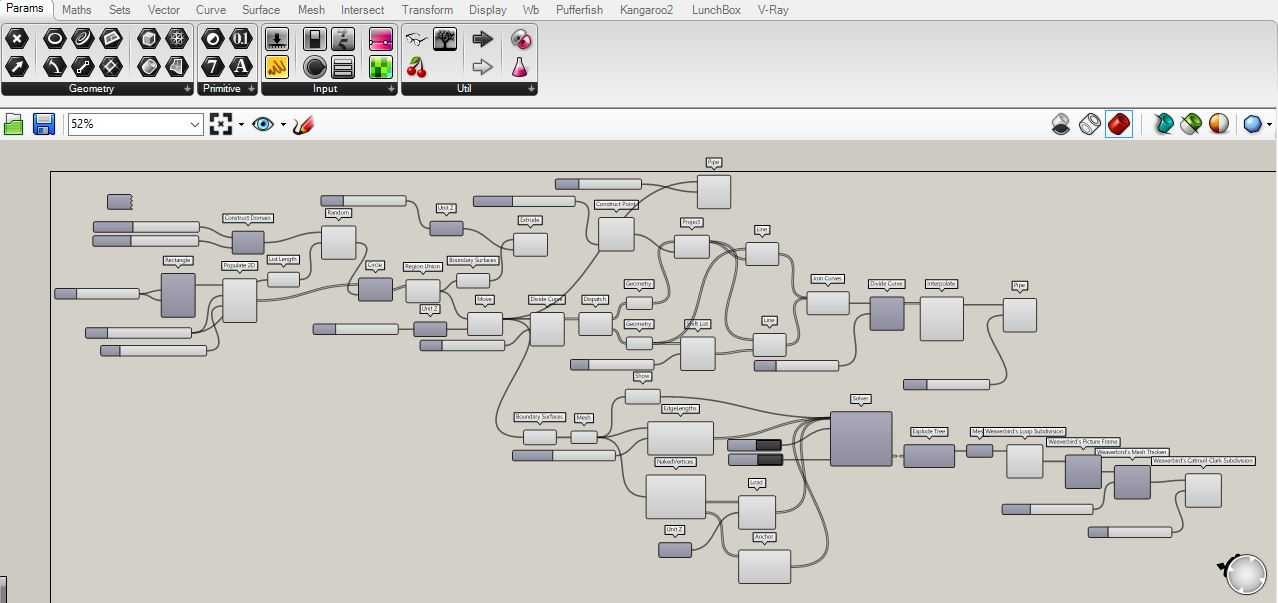Open the Pufferfish tab
This screenshot has height=603, width=1278.
[579, 10]
